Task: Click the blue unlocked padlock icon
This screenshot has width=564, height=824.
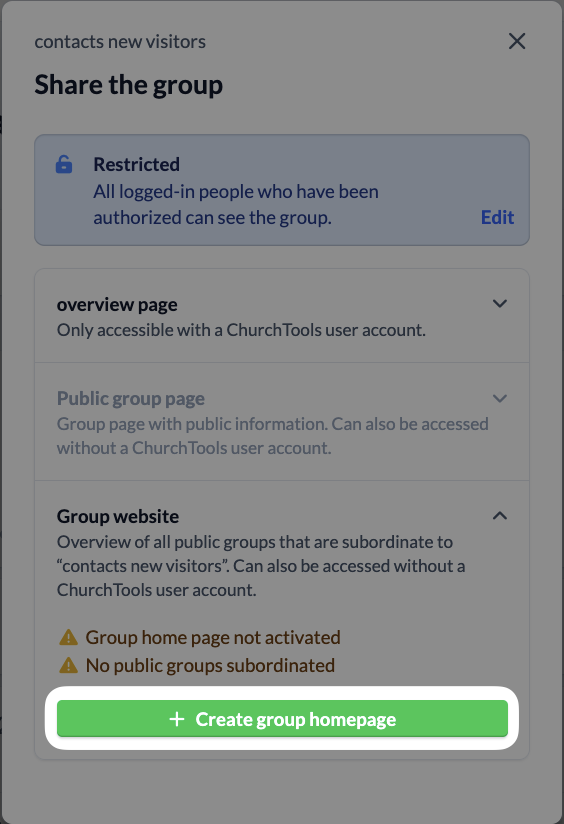Action: [x=64, y=164]
